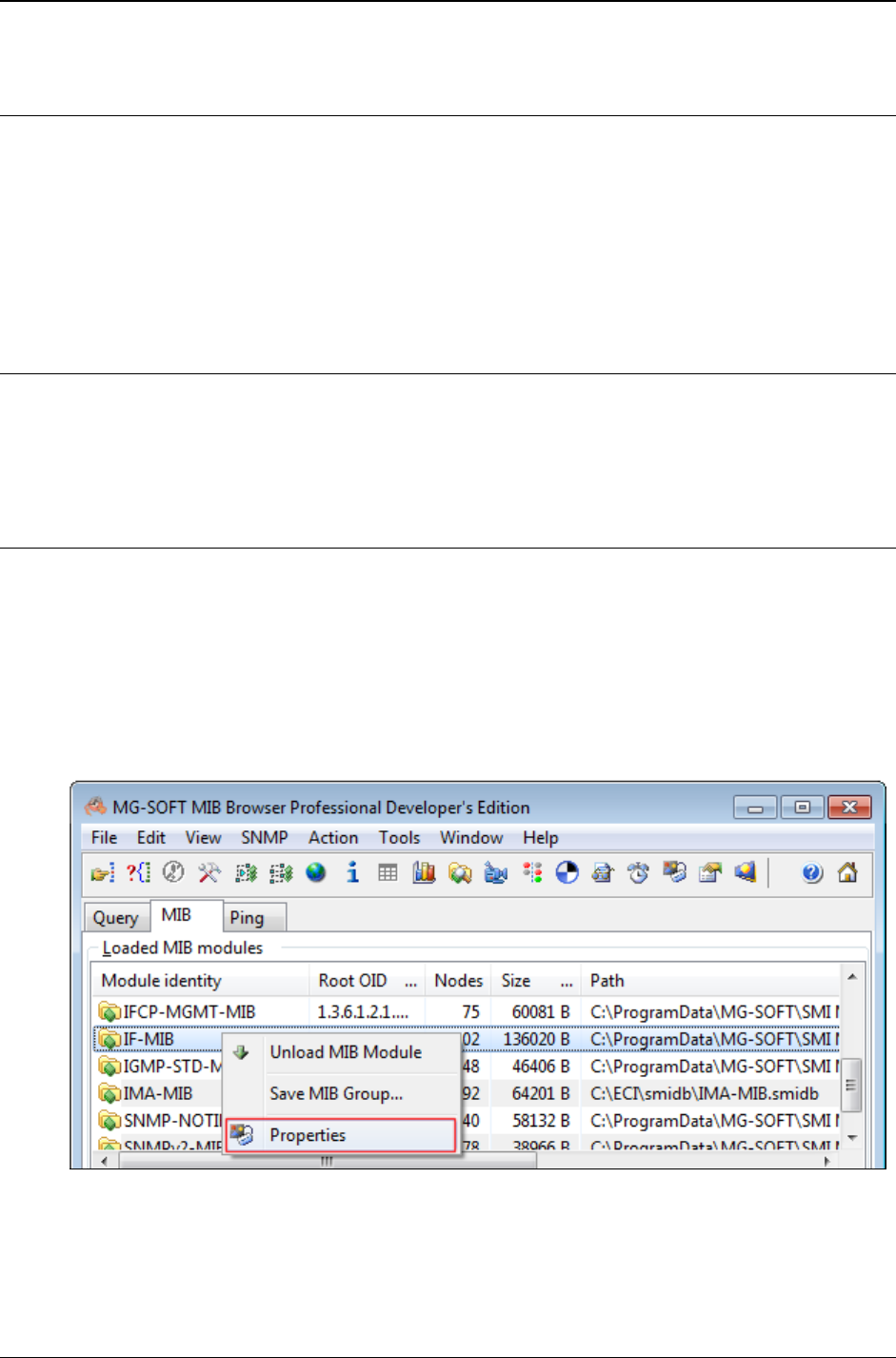Open the Window menu
This screenshot has height=1358, width=896.
(x=471, y=838)
